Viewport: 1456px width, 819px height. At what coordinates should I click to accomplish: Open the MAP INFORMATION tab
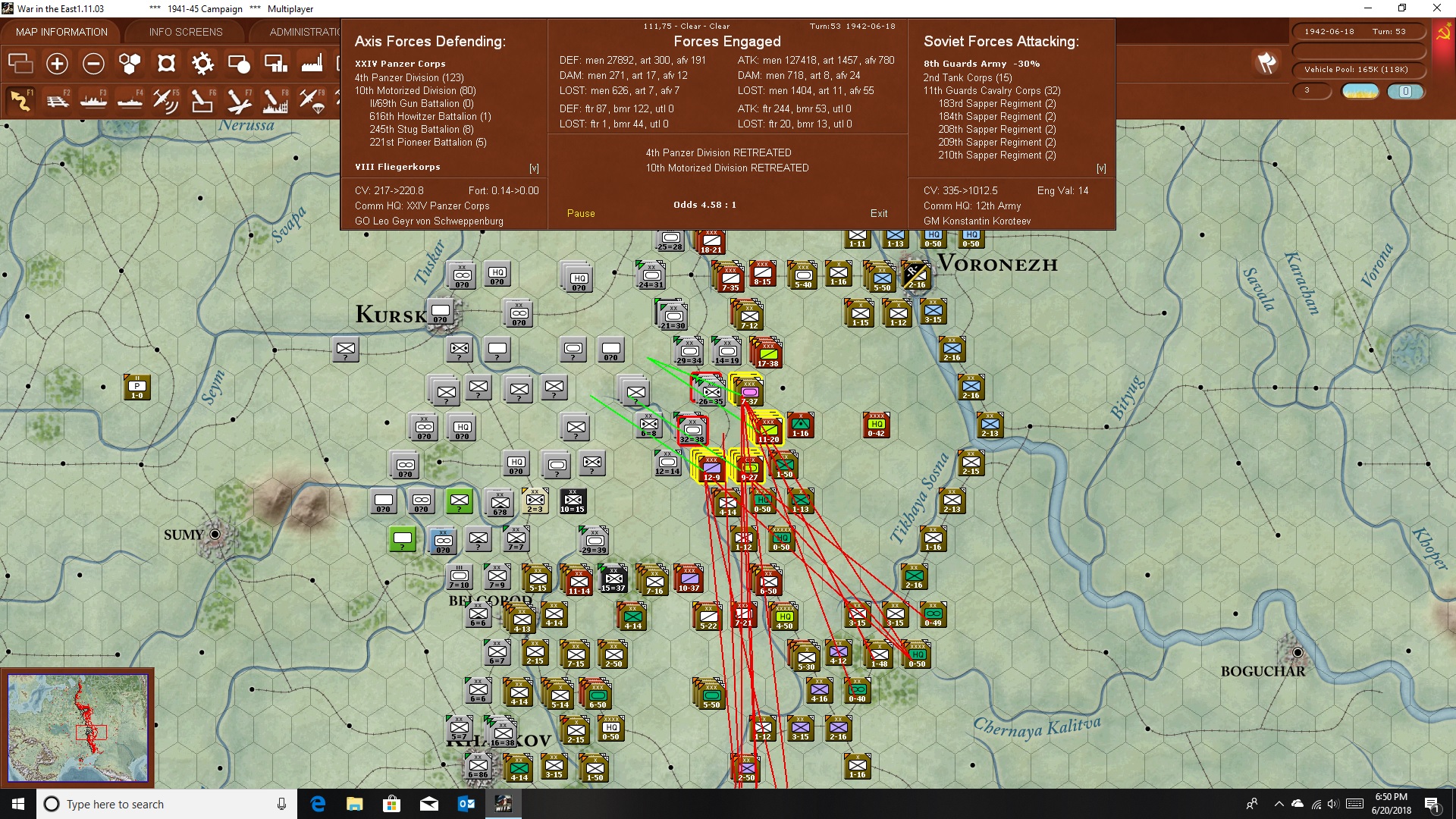click(x=61, y=32)
